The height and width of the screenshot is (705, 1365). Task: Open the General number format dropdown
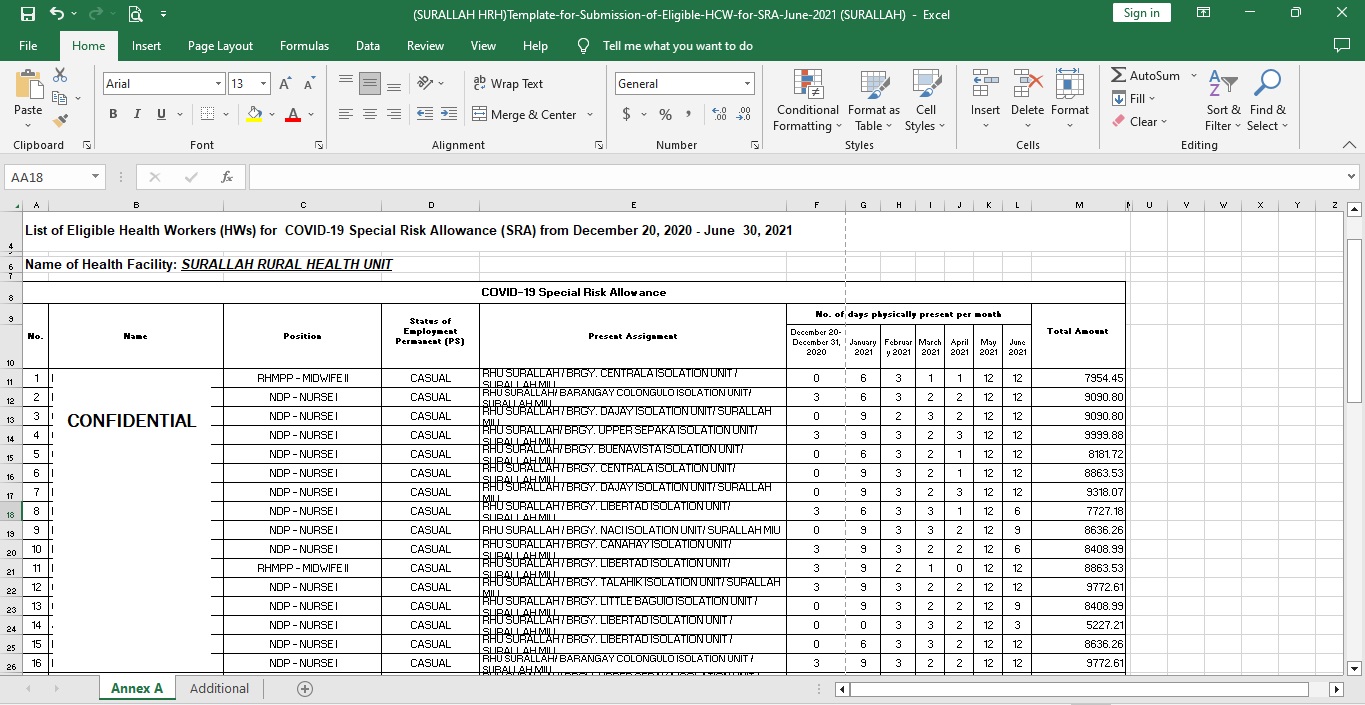pyautogui.click(x=746, y=84)
